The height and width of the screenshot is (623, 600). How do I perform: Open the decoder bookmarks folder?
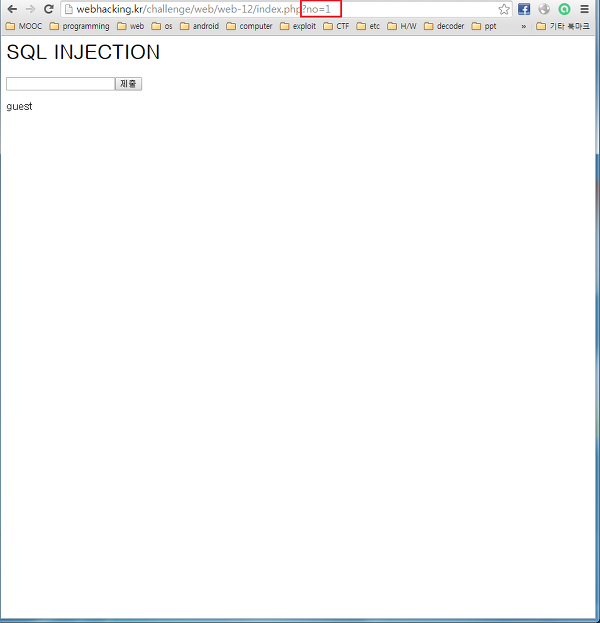tap(444, 26)
